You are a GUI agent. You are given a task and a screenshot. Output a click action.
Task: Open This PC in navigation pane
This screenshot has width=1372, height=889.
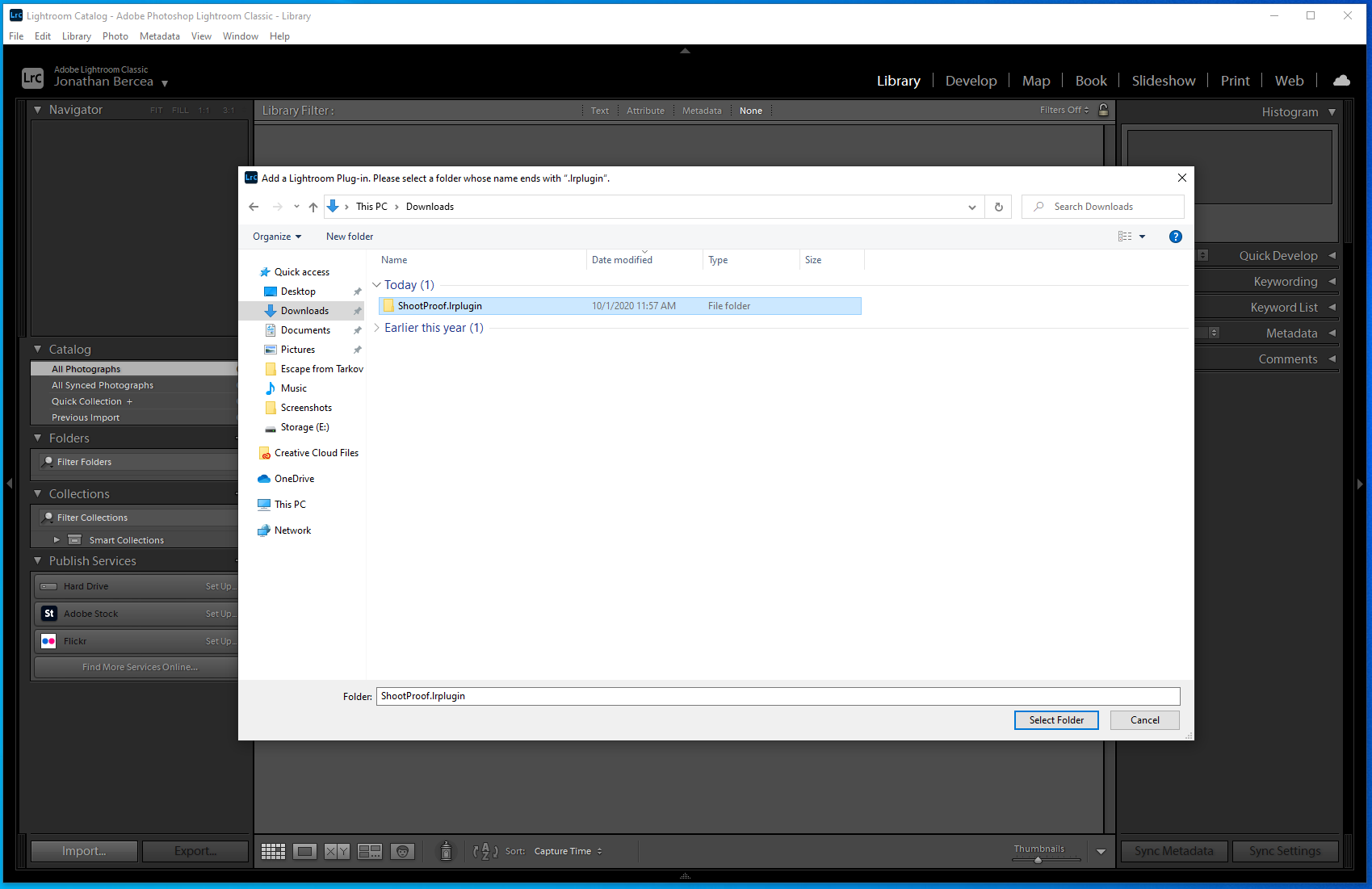[x=290, y=505]
